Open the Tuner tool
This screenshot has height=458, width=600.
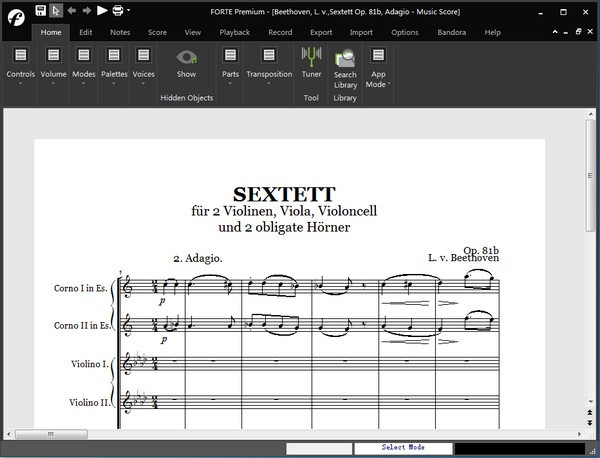click(x=311, y=60)
